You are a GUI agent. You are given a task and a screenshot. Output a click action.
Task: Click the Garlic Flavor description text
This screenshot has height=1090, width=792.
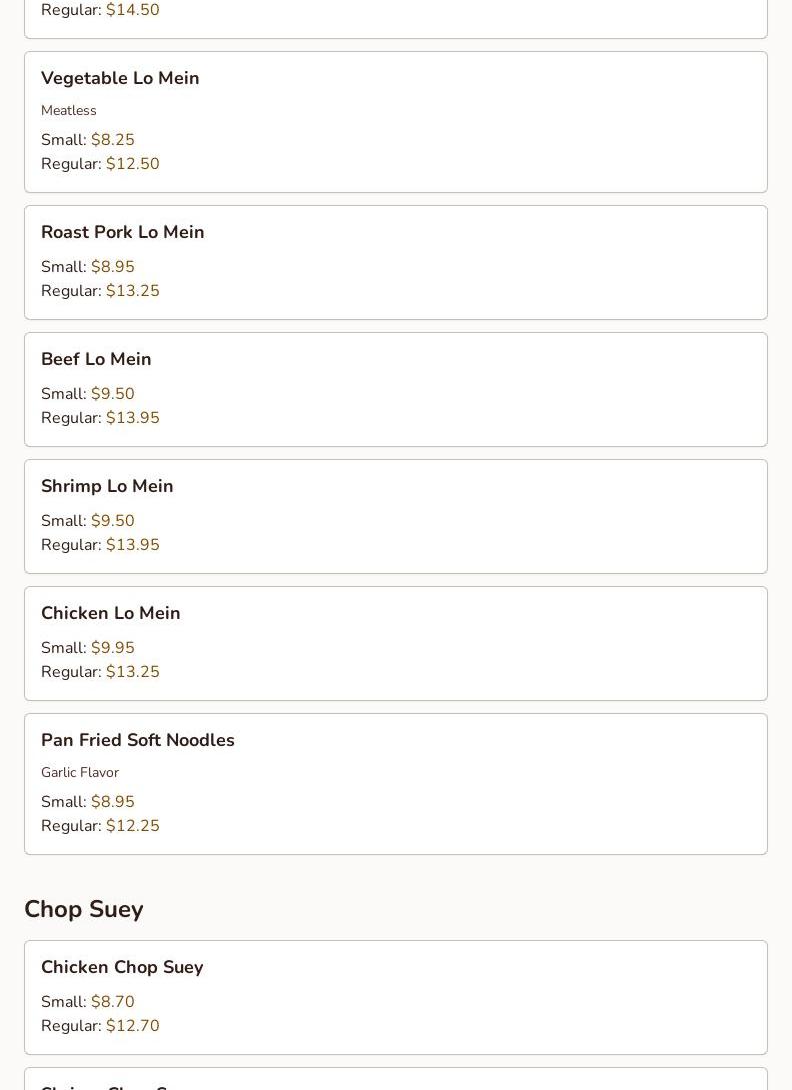tap(80, 772)
